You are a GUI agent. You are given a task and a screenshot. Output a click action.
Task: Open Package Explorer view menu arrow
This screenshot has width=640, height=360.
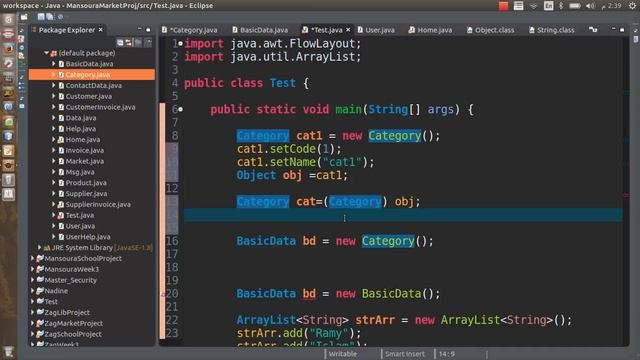[x=148, y=42]
